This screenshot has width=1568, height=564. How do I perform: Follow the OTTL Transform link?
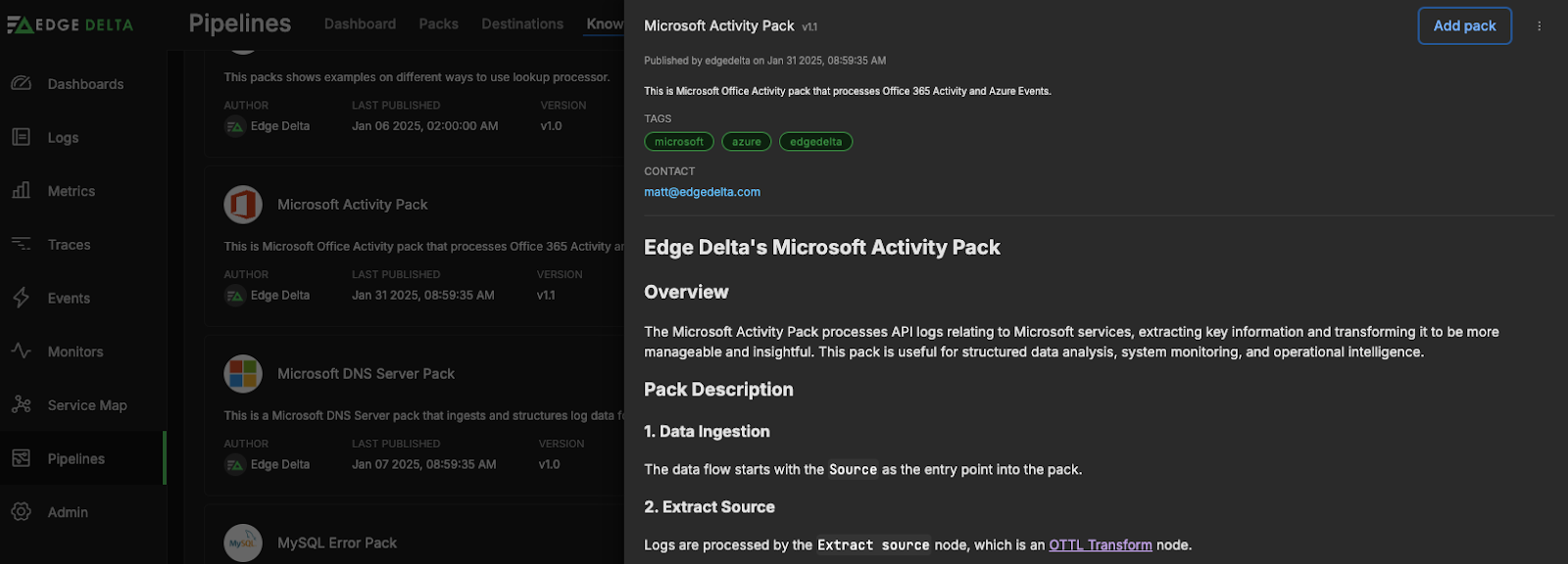(1100, 545)
